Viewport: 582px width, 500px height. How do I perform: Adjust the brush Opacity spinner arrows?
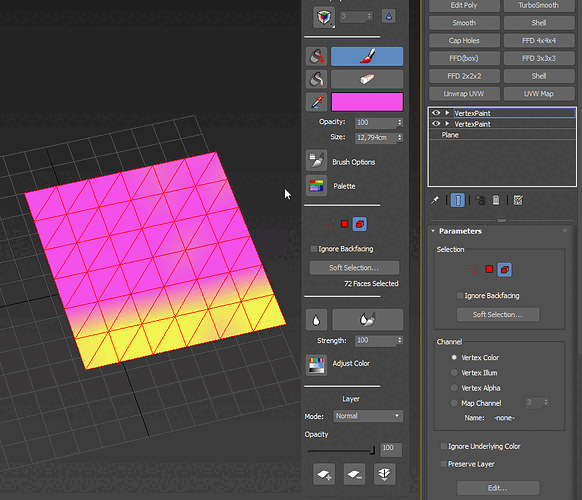pos(400,122)
